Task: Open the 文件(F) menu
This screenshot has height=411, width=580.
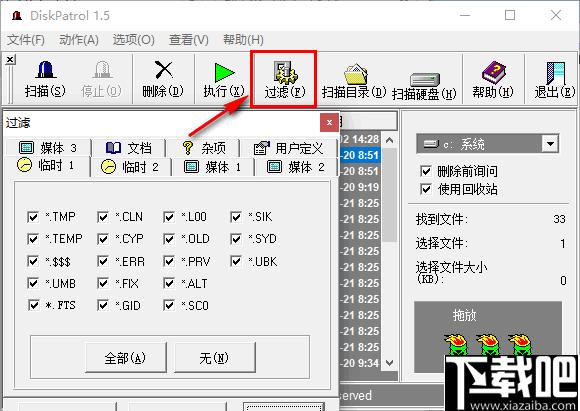Action: click(x=26, y=40)
